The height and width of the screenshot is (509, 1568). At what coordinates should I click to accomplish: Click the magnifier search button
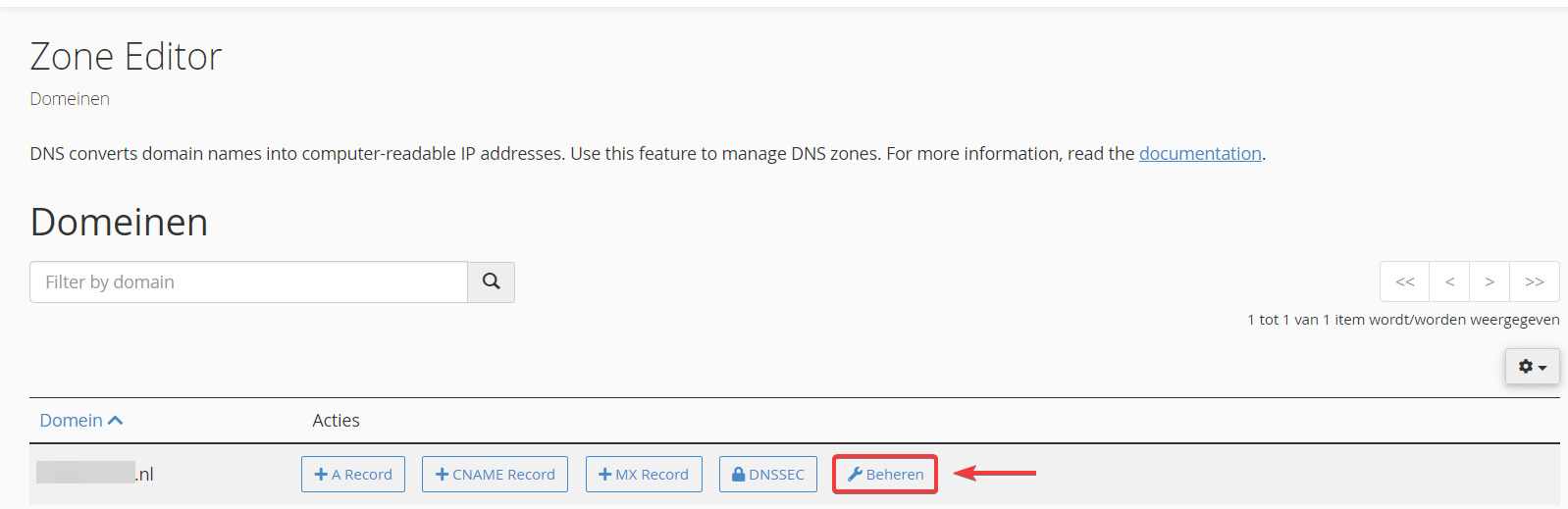(491, 281)
